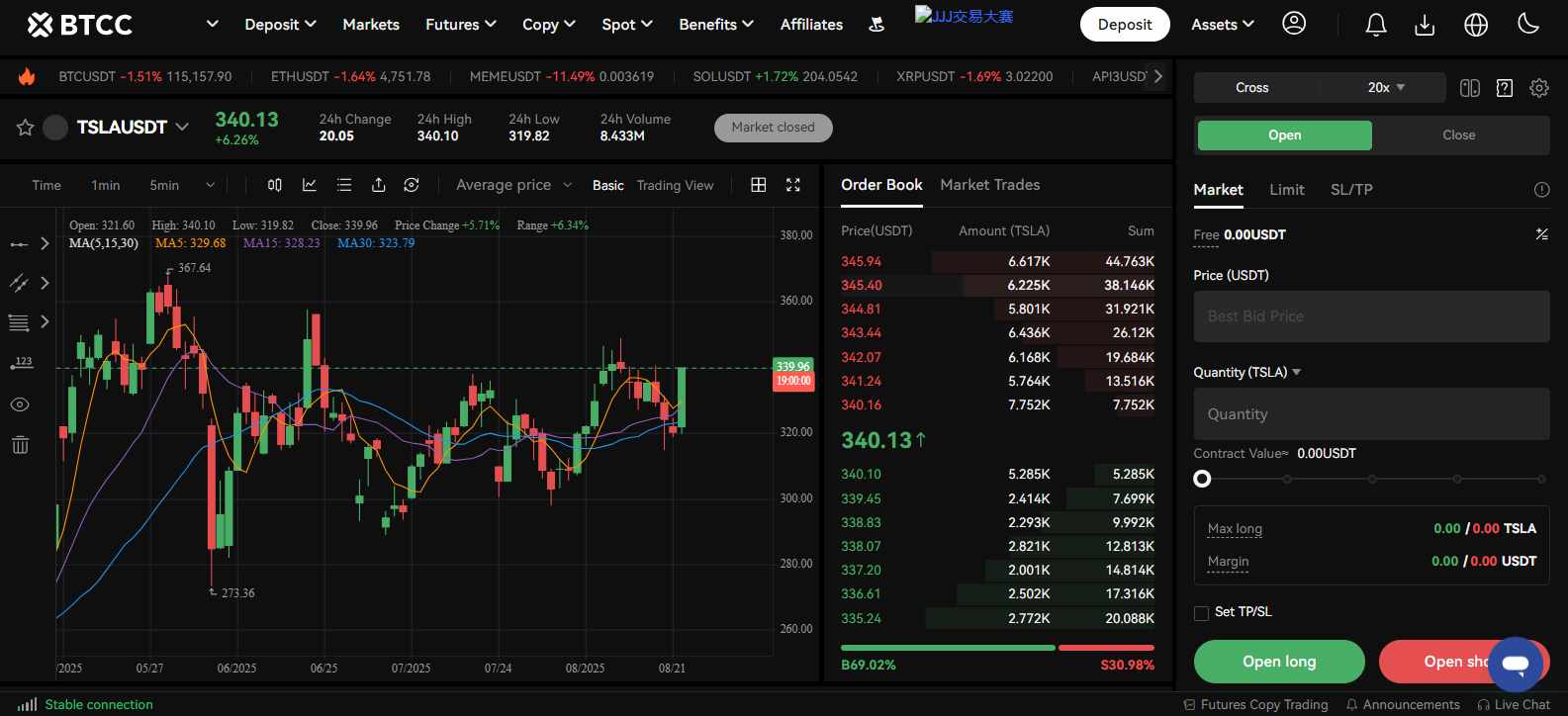Click the chart share/export icon
Viewport: 1568px width, 716px height.
378,185
